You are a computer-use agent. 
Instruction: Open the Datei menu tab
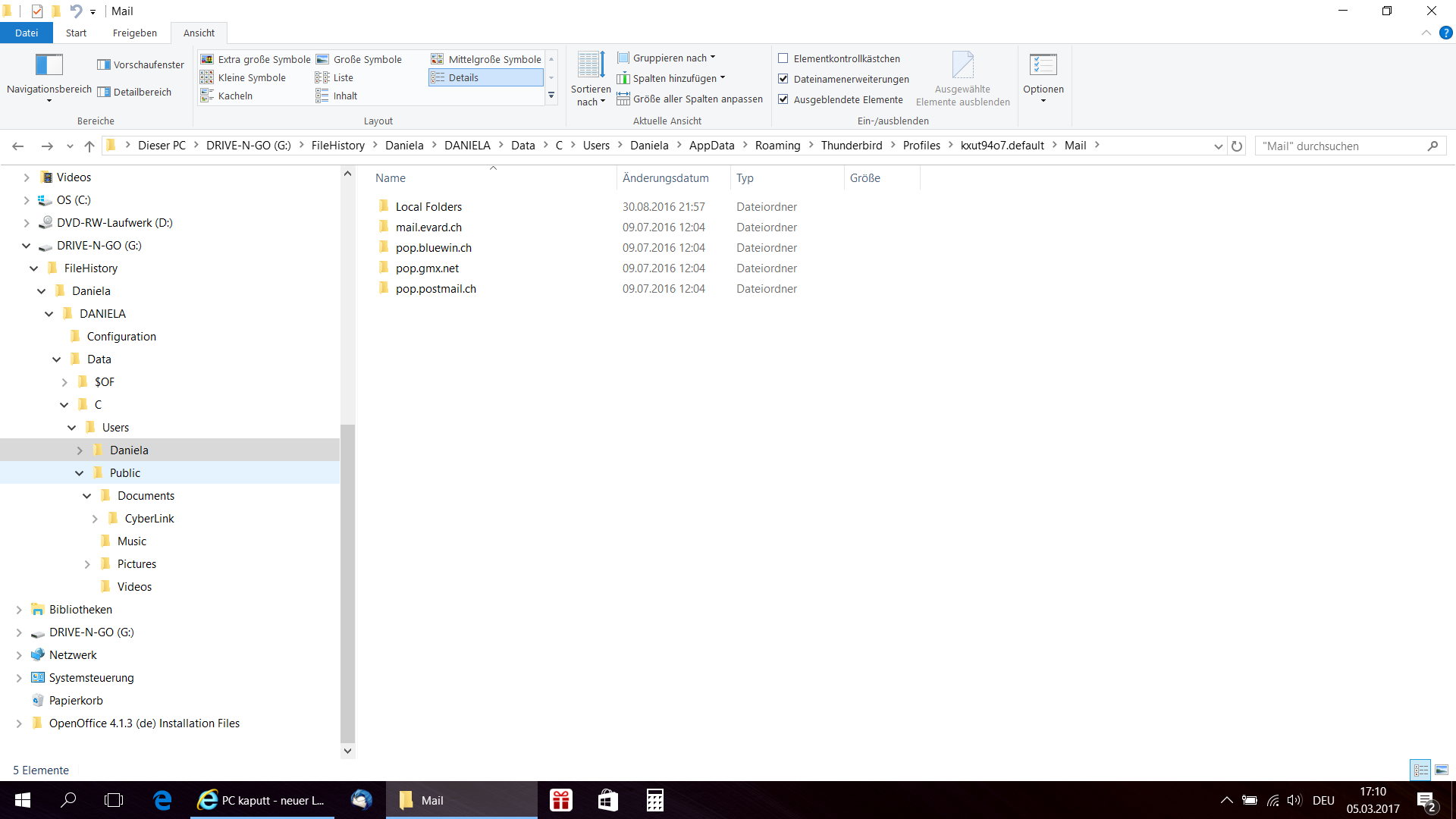coord(27,33)
